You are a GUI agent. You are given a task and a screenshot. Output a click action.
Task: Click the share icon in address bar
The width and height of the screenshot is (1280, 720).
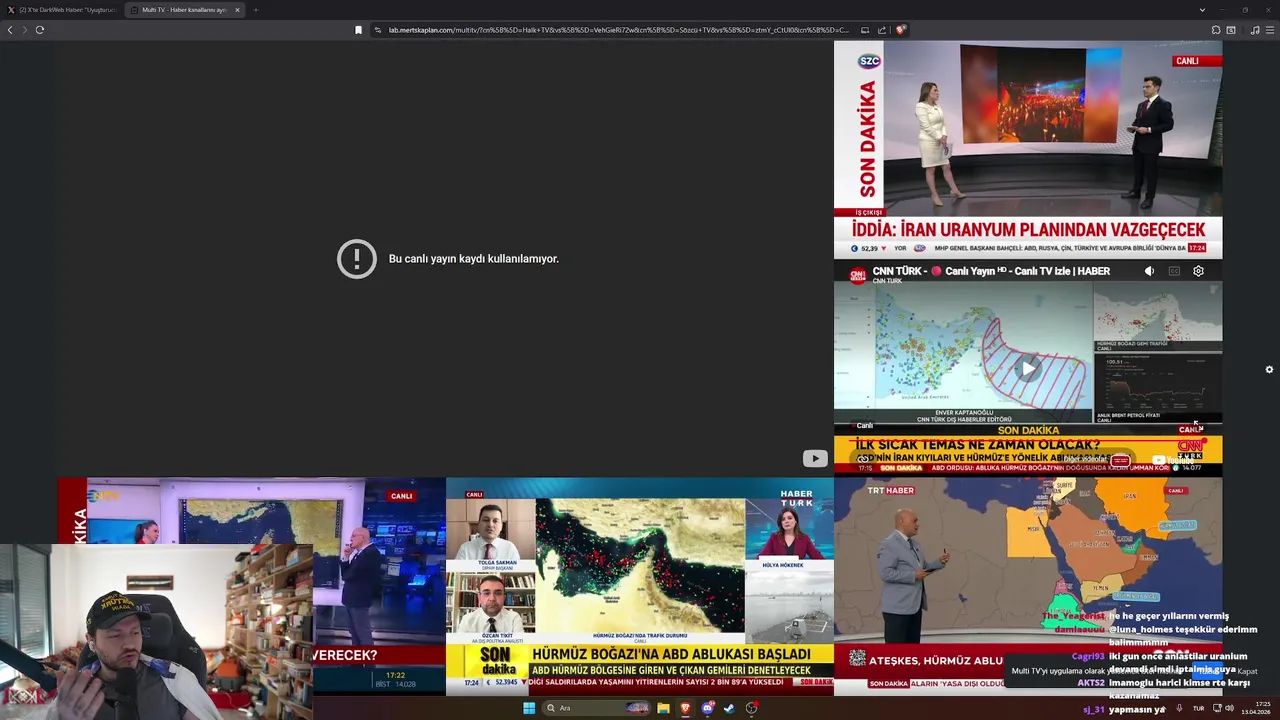pyautogui.click(x=882, y=30)
